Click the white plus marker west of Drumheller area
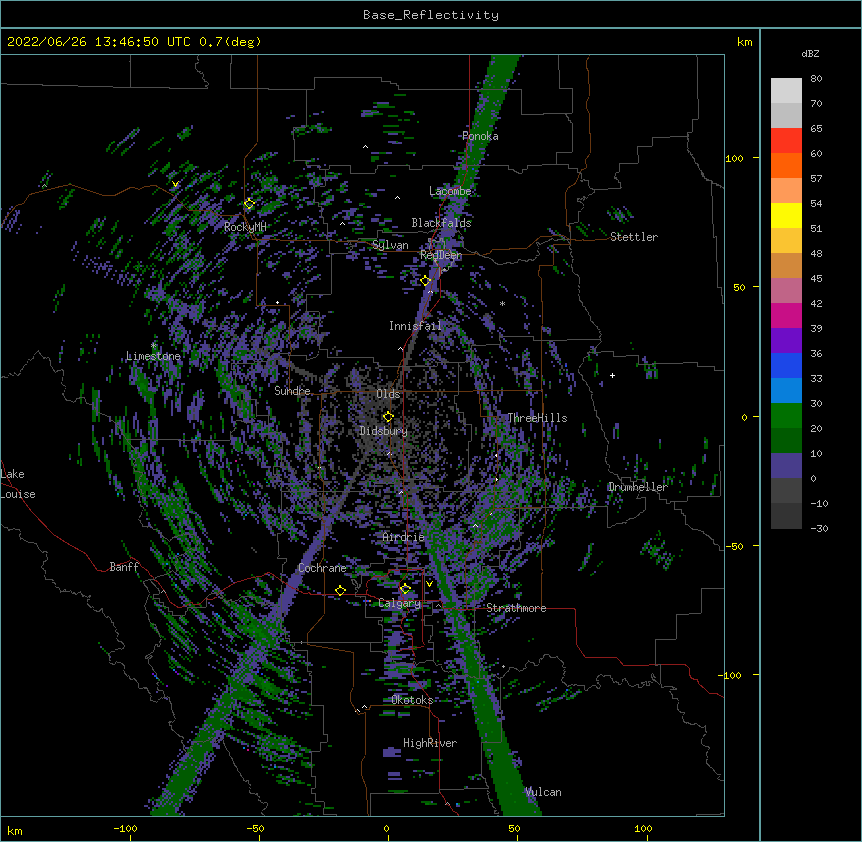 coord(612,375)
